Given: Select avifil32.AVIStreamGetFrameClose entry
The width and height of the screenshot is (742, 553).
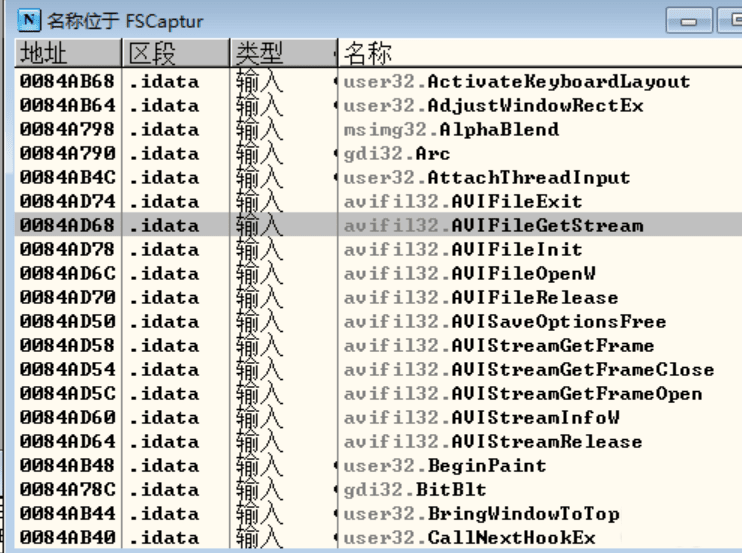Looking at the screenshot, I should [529, 370].
